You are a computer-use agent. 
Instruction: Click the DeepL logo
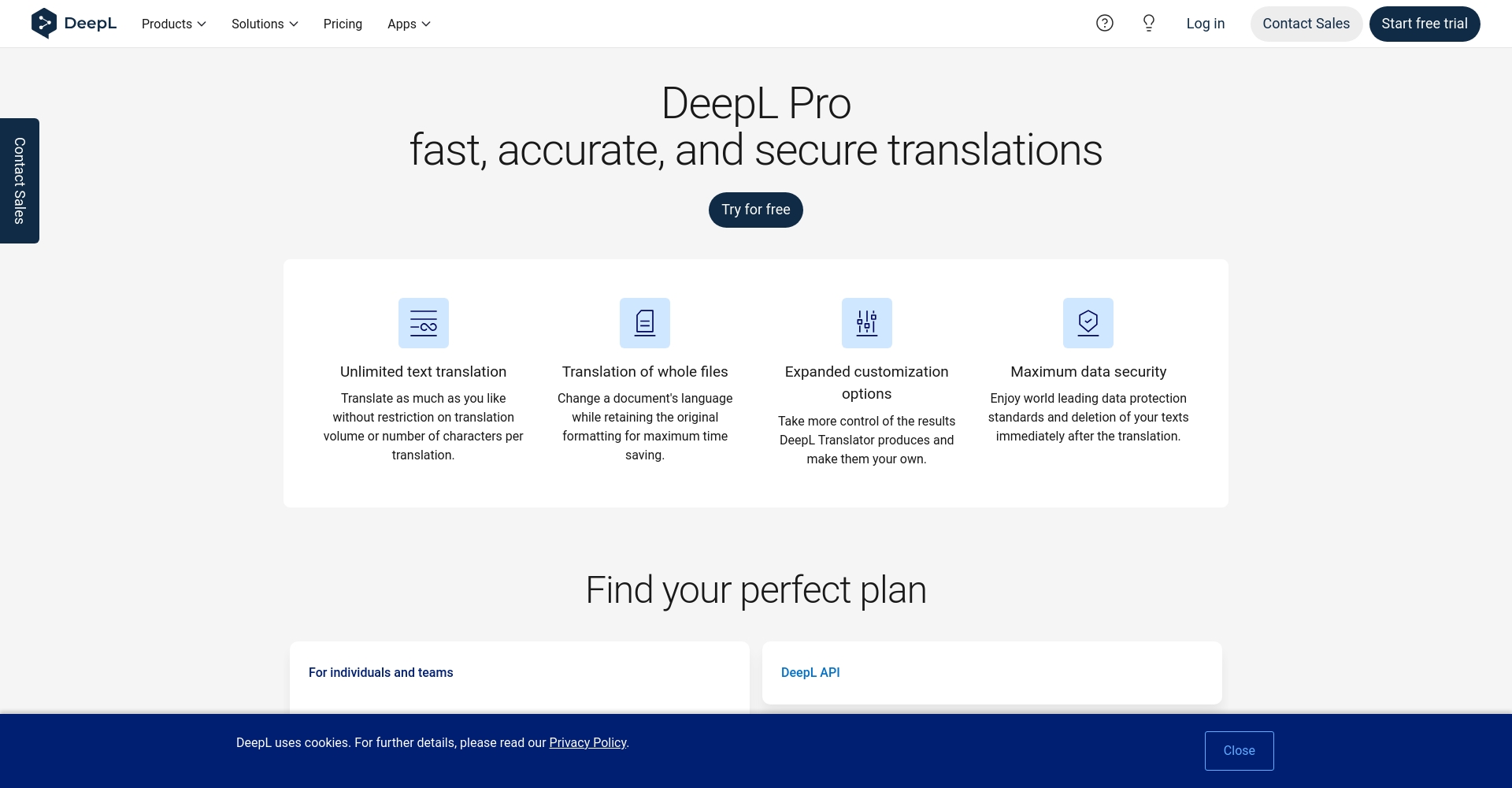73,24
